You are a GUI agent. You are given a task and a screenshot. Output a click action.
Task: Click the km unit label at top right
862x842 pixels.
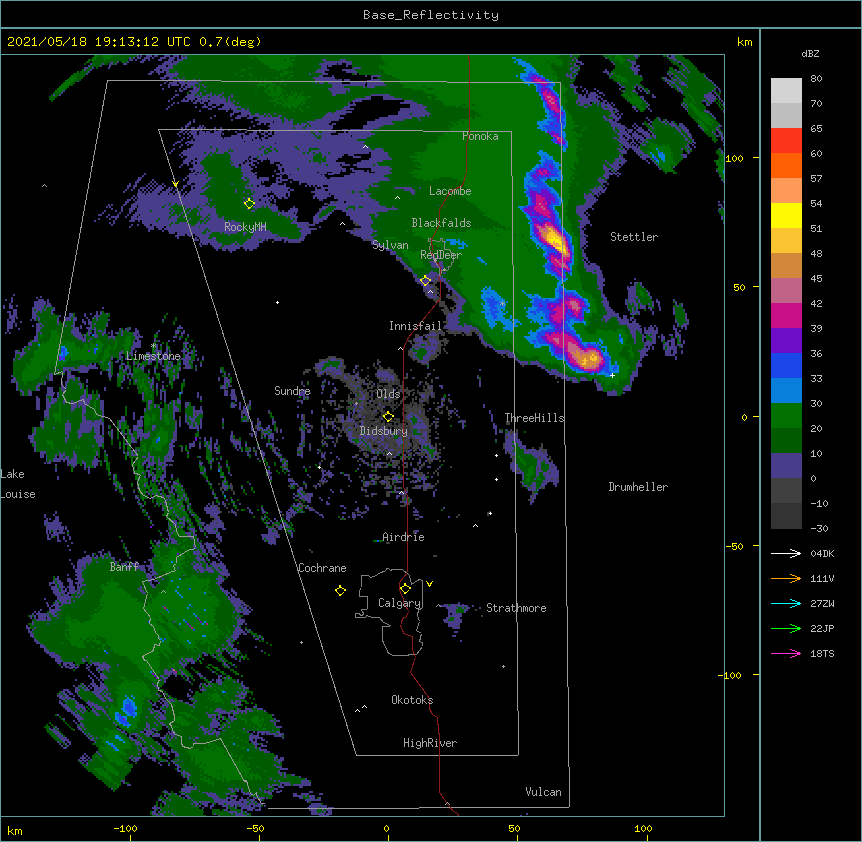[x=745, y=42]
